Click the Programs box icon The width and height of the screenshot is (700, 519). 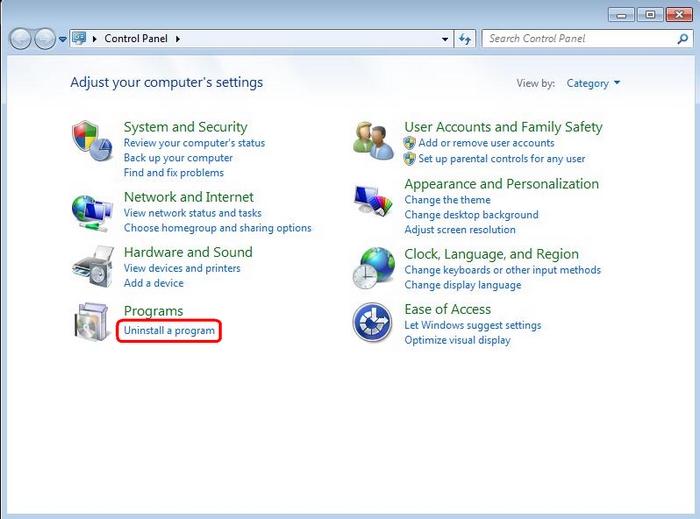(x=92, y=322)
